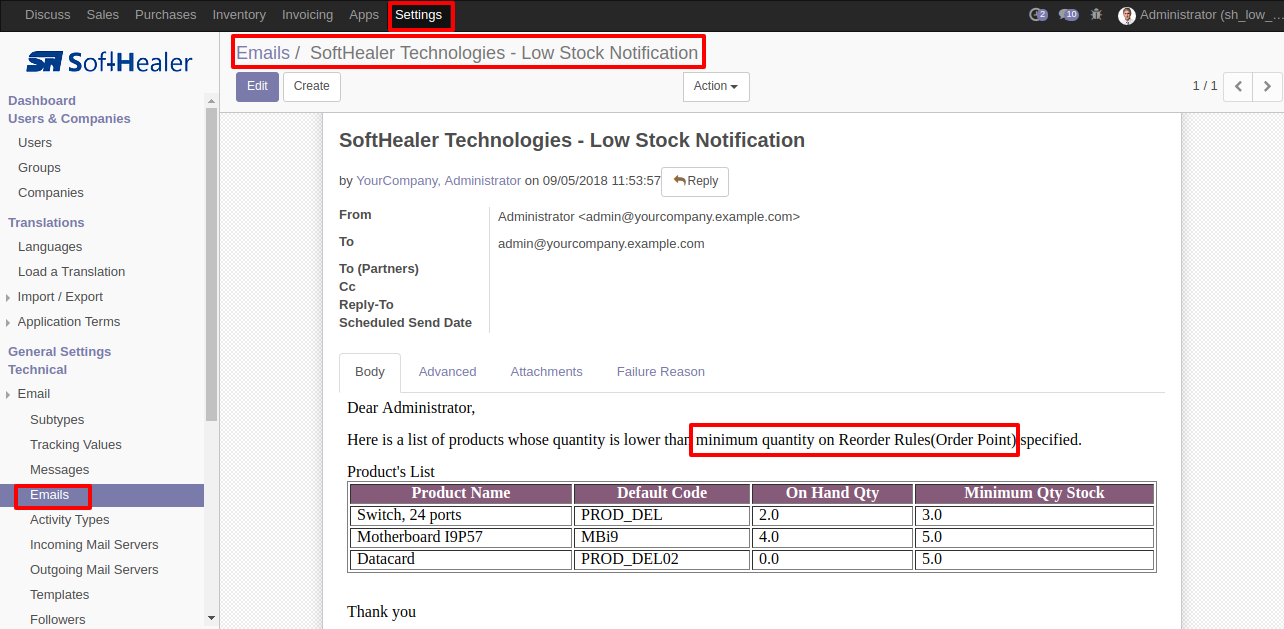
Task: Open the Purchases menu
Action: click(166, 15)
